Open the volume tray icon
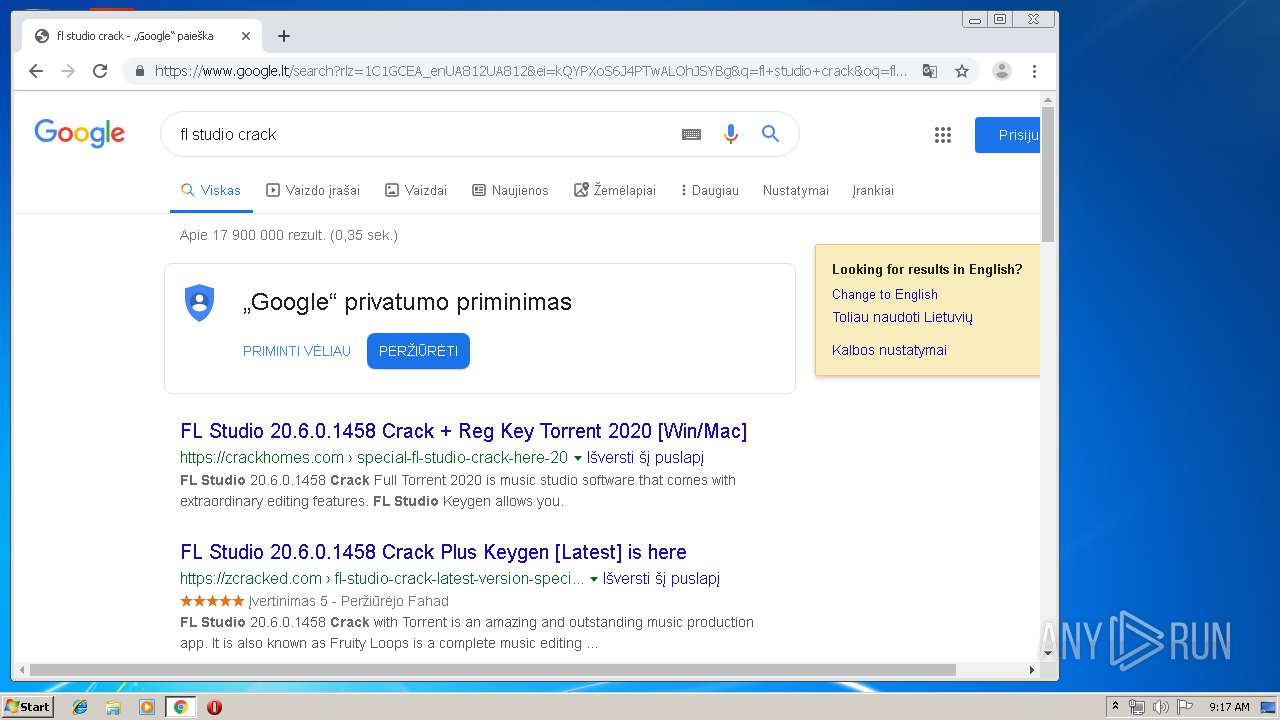 pos(1160,707)
